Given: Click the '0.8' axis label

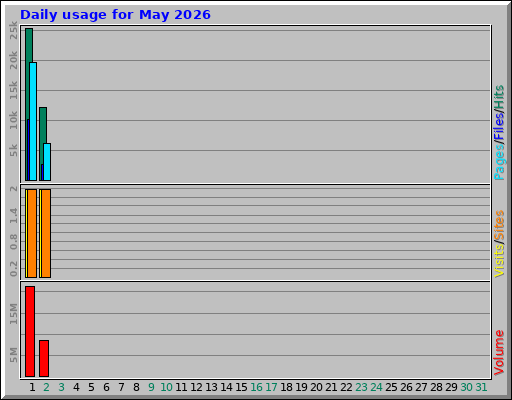Looking at the screenshot, I should (13, 242).
